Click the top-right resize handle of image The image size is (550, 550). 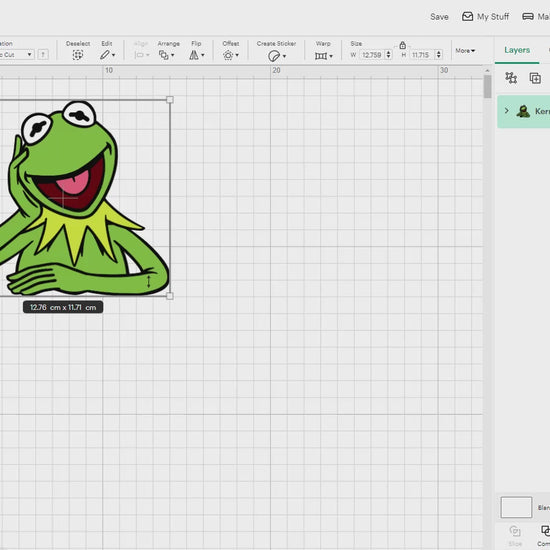click(x=170, y=100)
